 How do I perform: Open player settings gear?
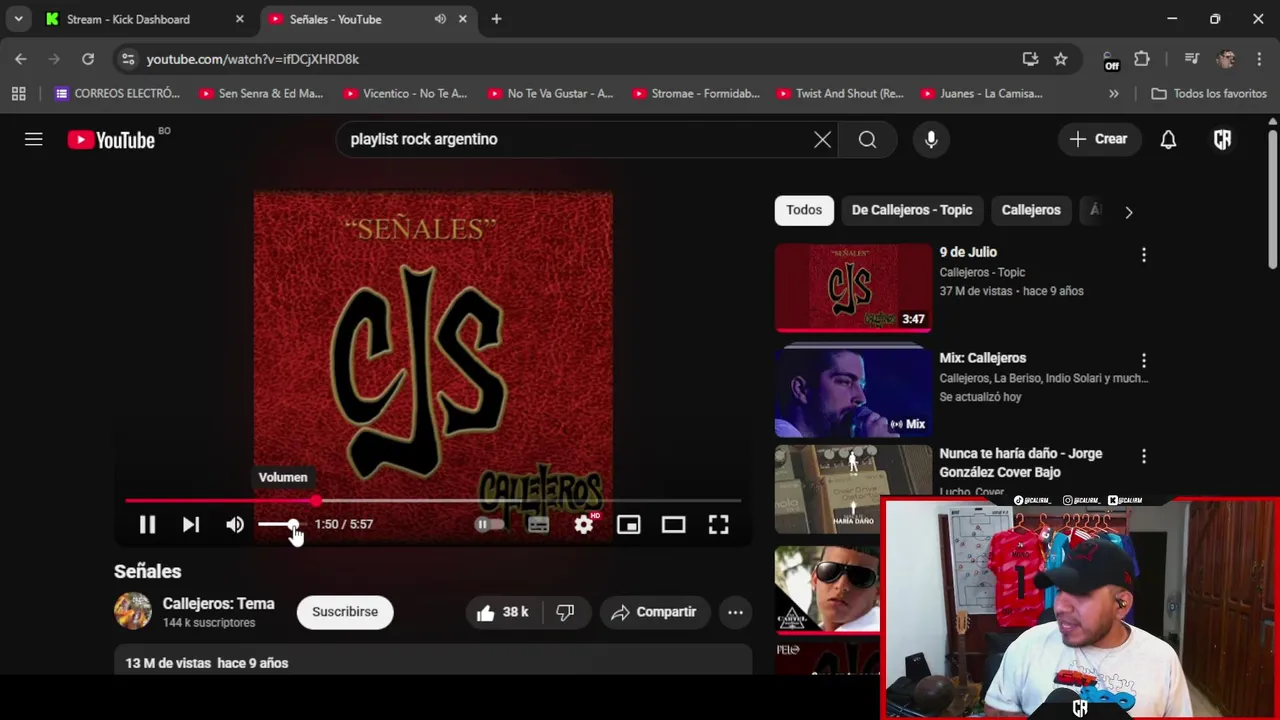click(x=584, y=524)
